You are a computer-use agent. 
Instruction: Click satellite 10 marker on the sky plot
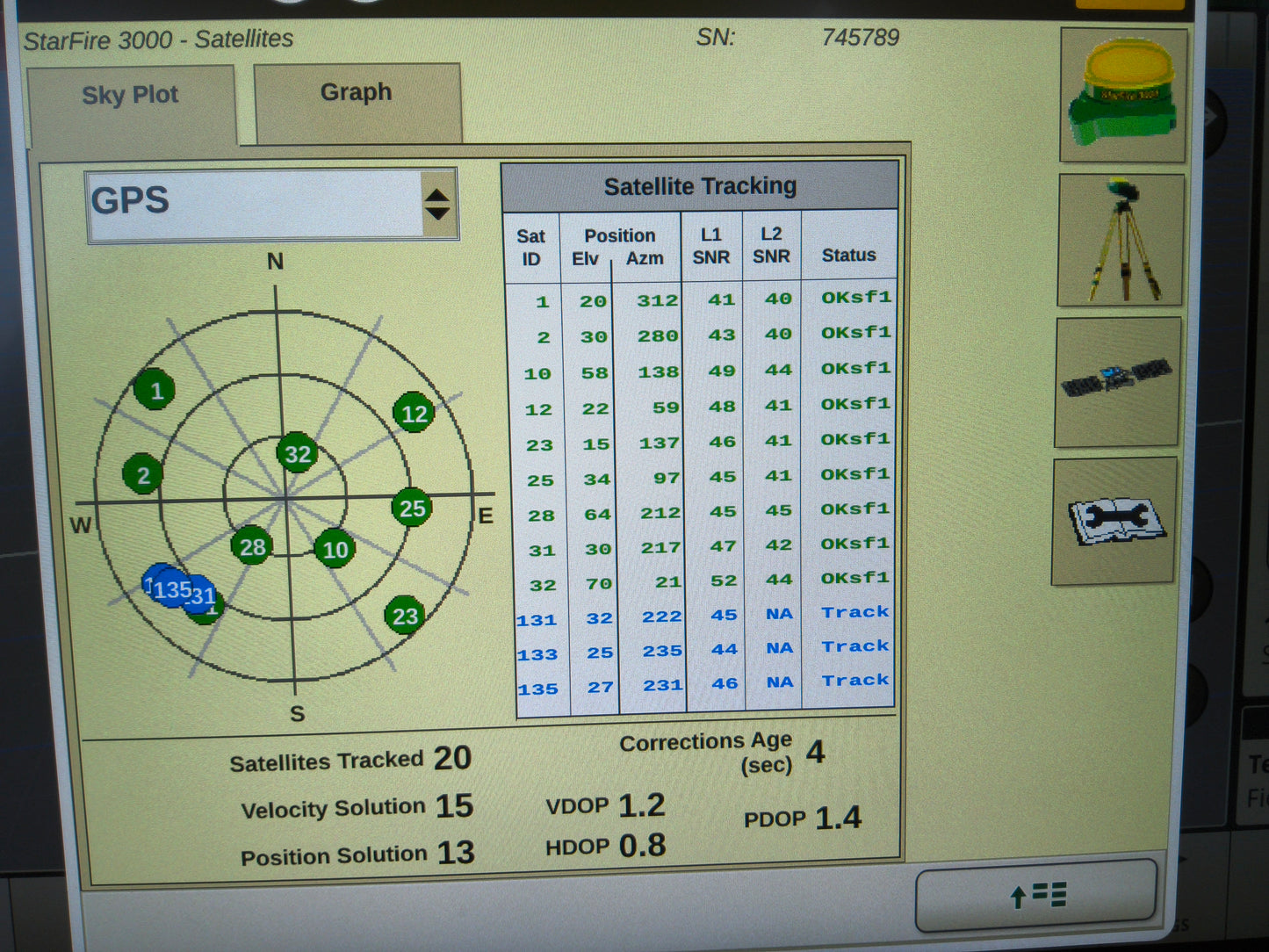tap(334, 551)
